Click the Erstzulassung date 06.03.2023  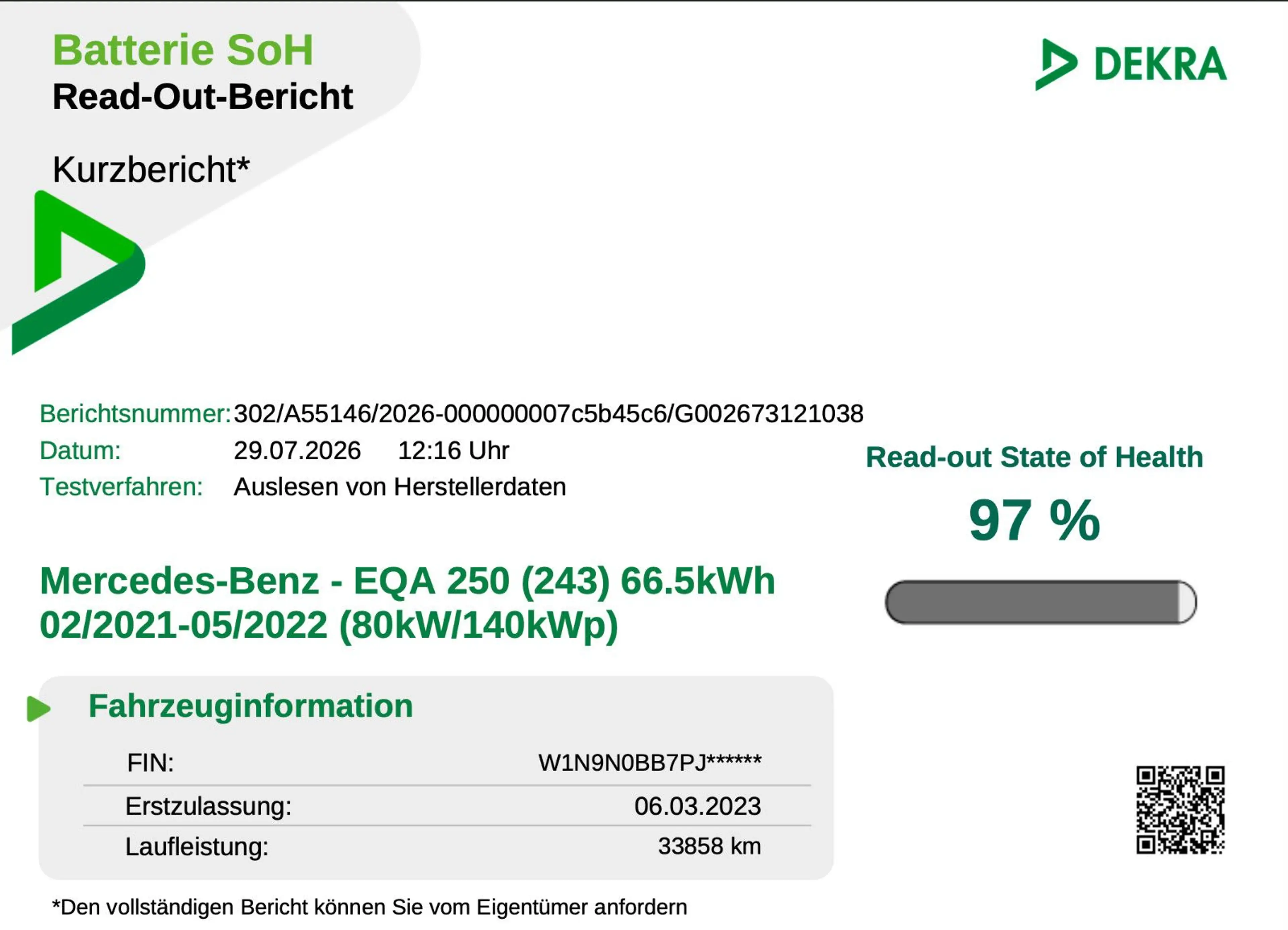tap(697, 806)
